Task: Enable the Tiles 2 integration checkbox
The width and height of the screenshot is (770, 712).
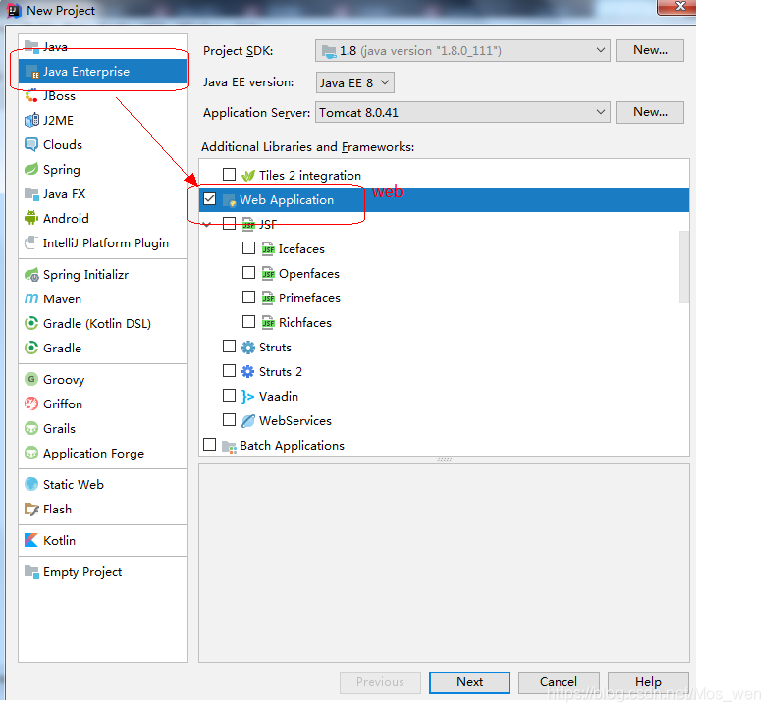Action: [229, 175]
